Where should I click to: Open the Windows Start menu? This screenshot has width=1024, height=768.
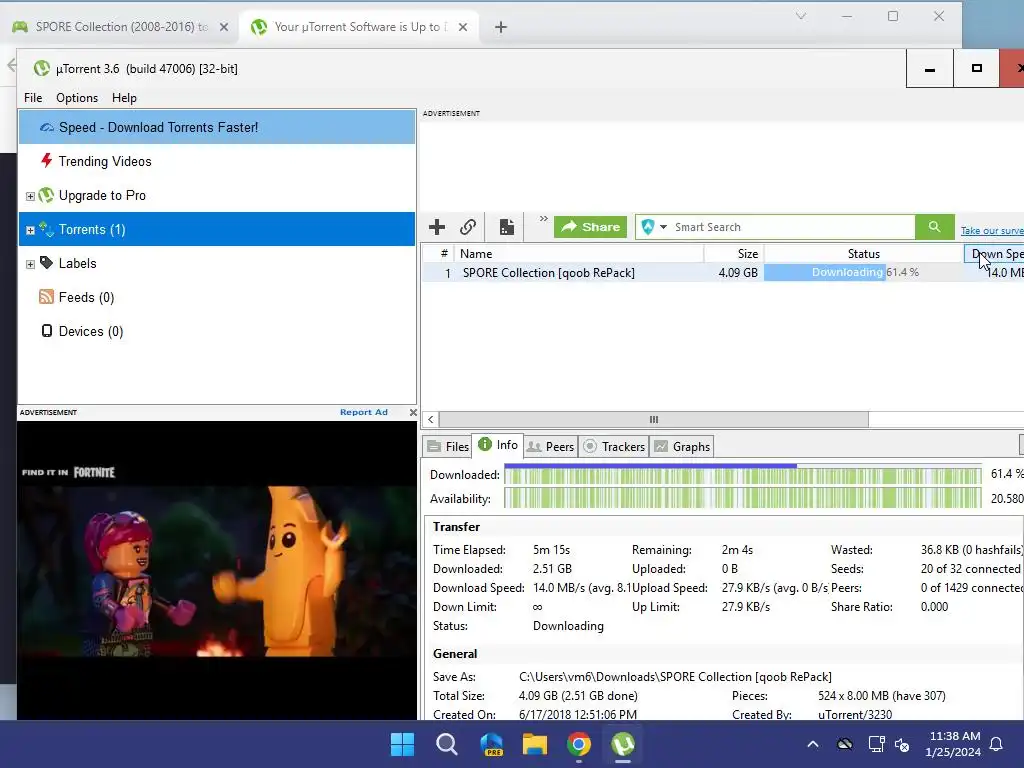(x=402, y=744)
